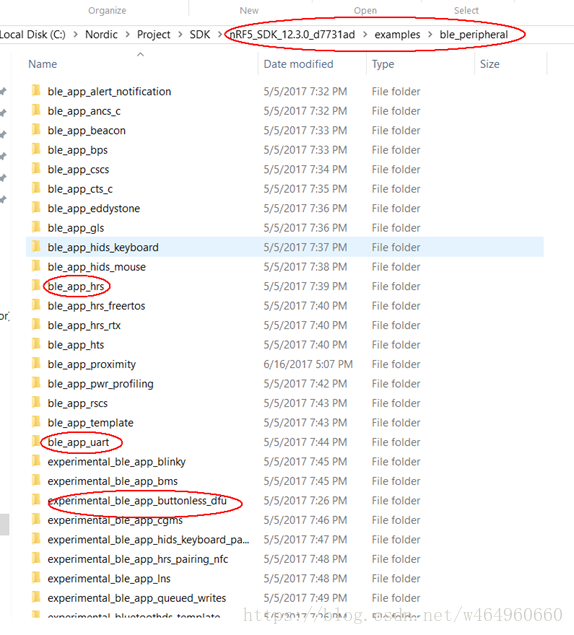
Task: Sort the list by the Size column
Action: coord(489,64)
